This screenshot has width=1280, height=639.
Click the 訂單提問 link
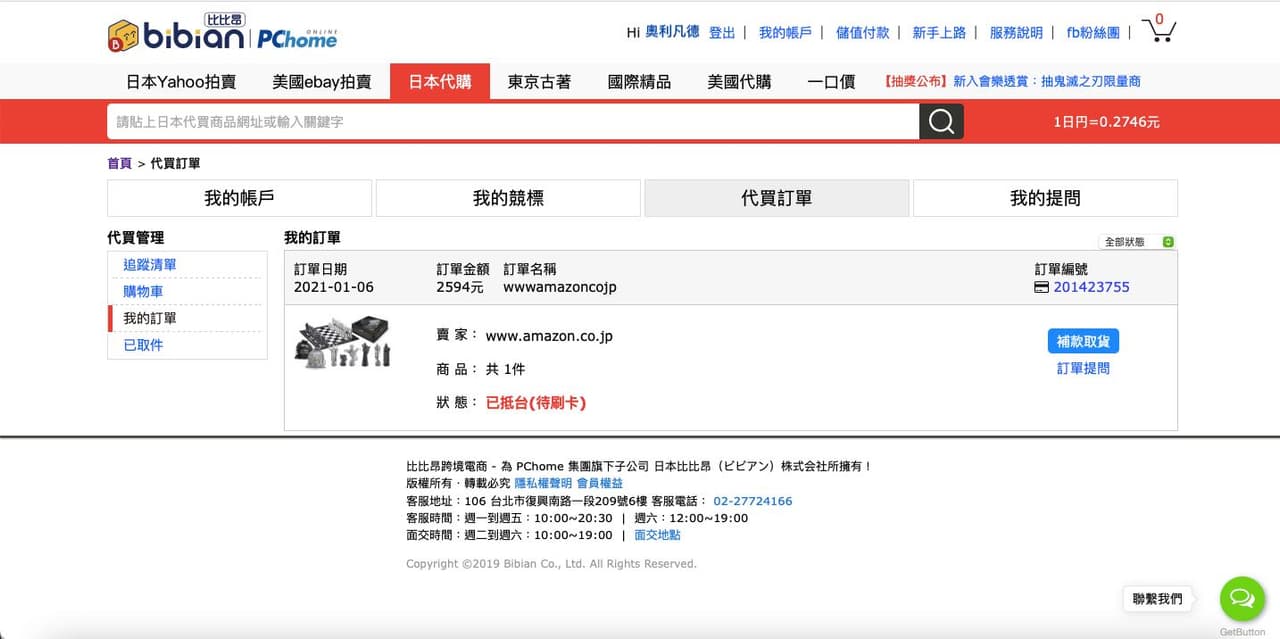click(x=1083, y=368)
